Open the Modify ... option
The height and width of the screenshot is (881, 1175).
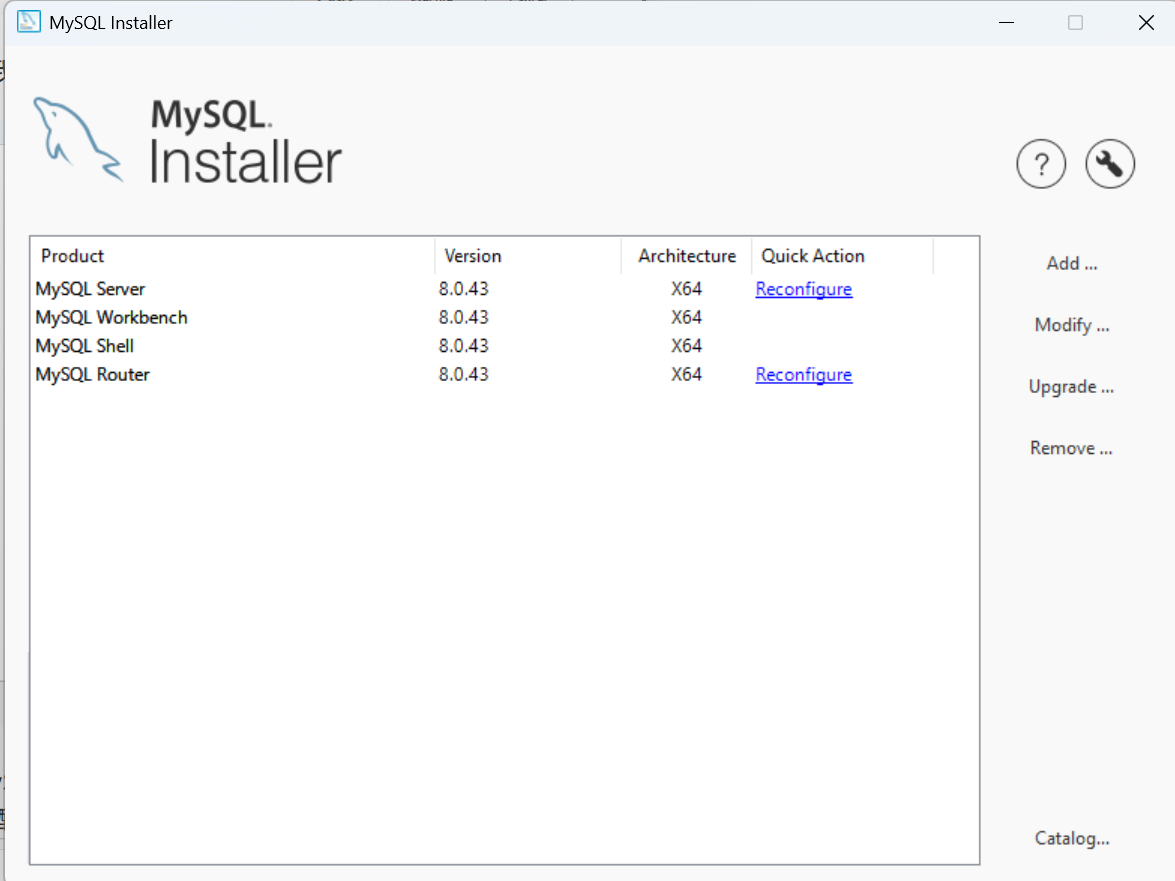1072,325
